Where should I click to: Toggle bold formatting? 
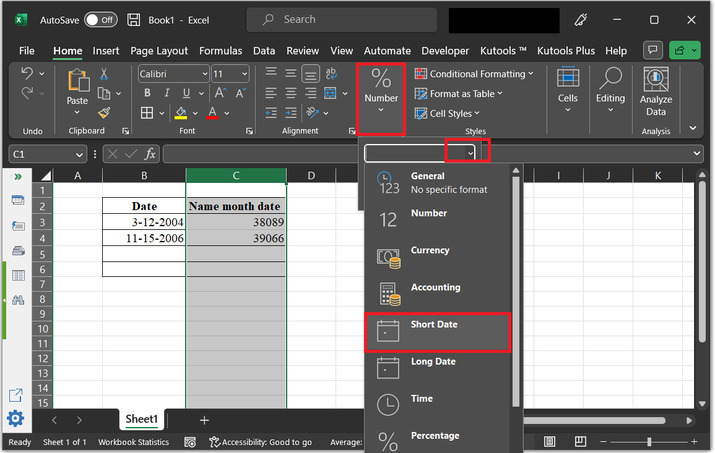coord(146,93)
